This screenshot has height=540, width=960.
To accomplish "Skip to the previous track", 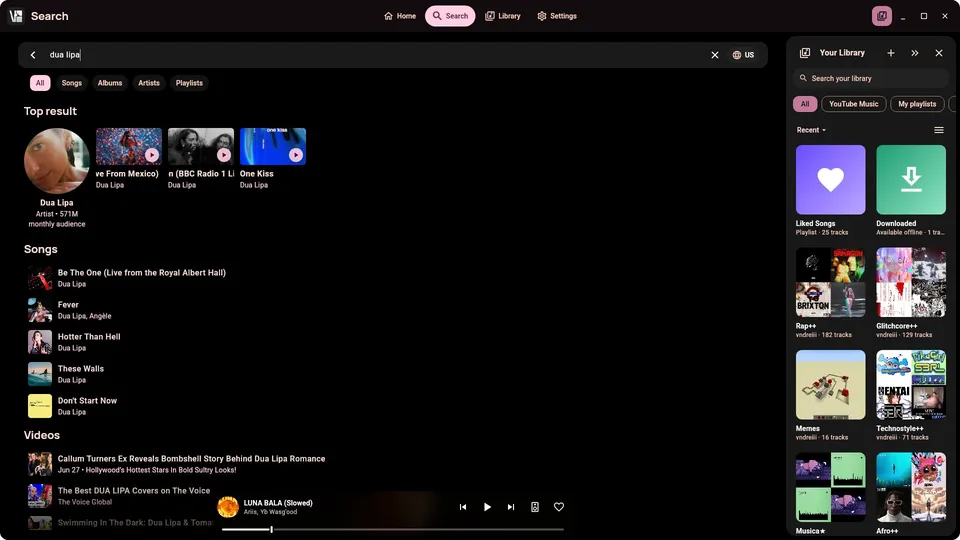I will (463, 507).
